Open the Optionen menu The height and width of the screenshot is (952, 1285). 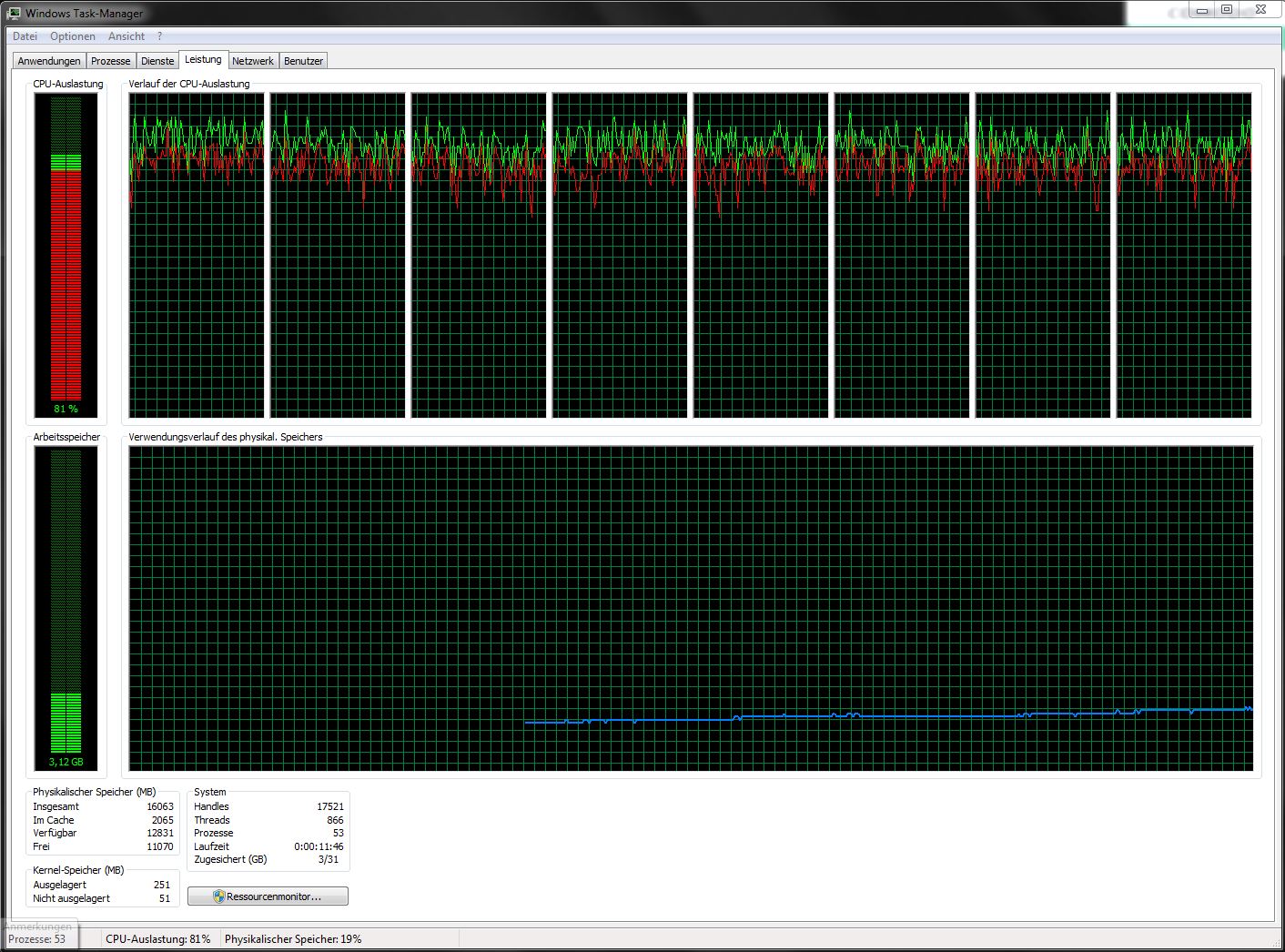tap(73, 36)
